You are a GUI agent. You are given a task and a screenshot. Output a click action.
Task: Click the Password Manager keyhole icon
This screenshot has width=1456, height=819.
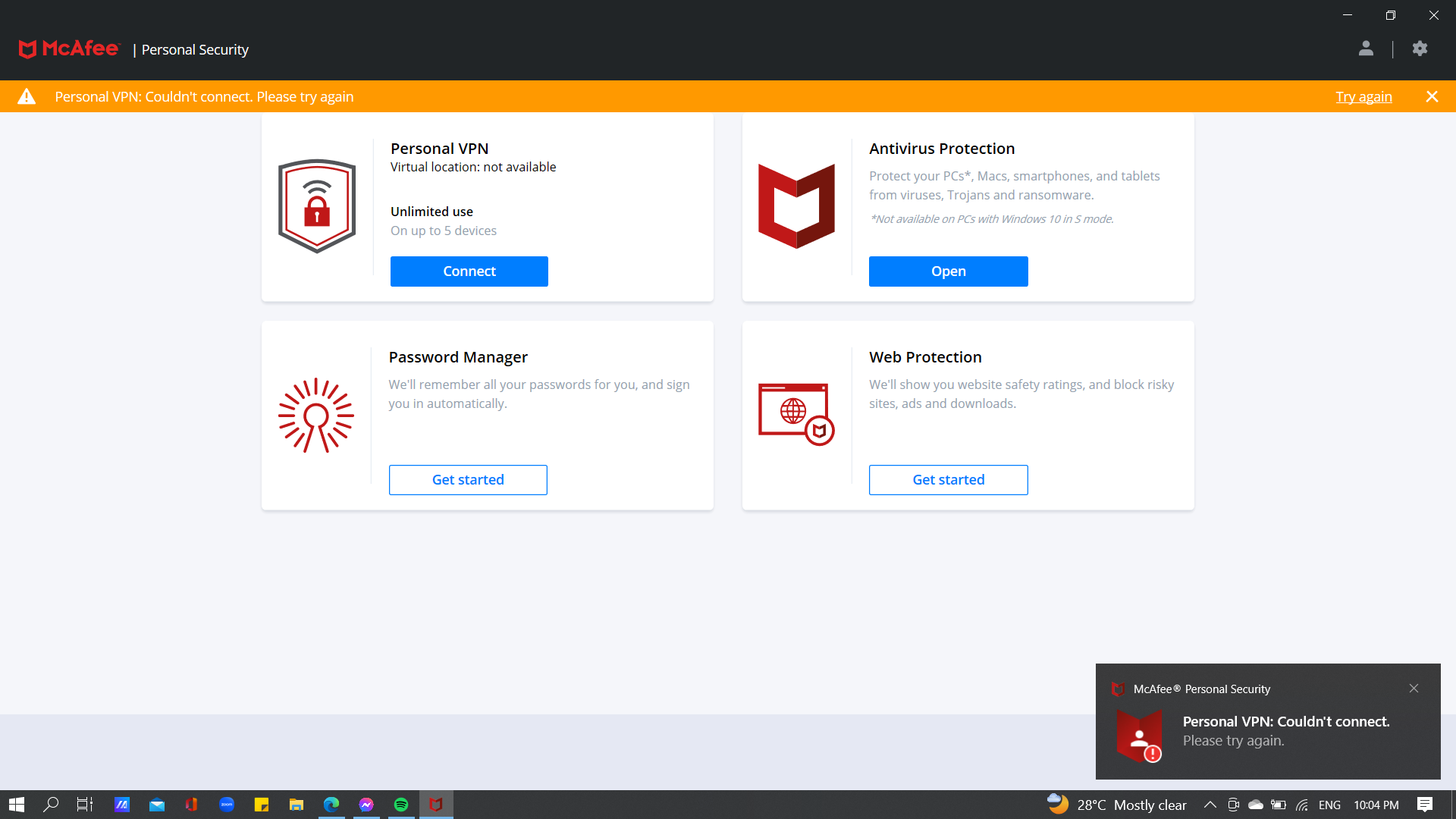coord(315,415)
